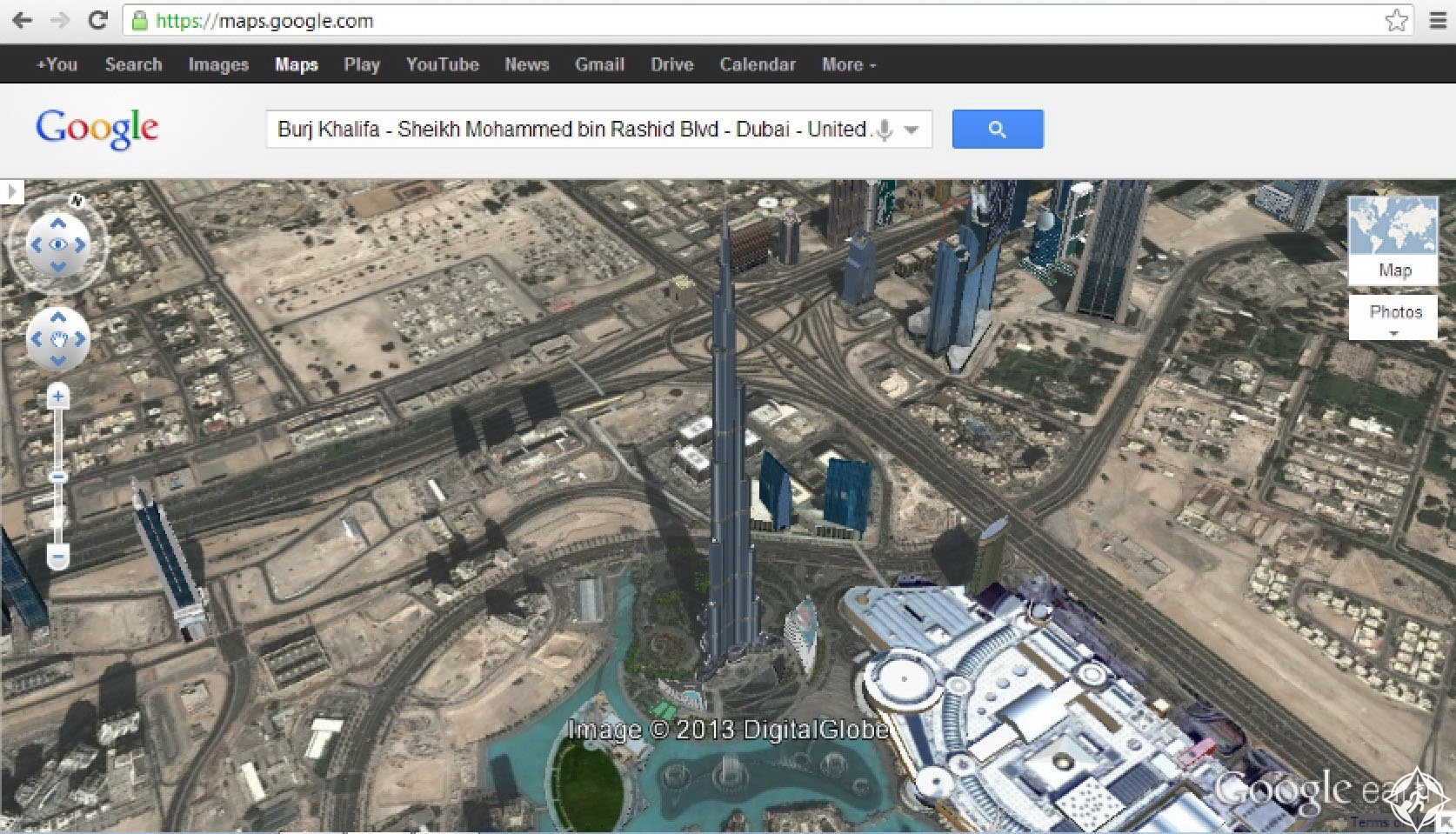Image resolution: width=1456 pixels, height=834 pixels.
Task: Reload the page with refresh icon
Action: [98, 20]
